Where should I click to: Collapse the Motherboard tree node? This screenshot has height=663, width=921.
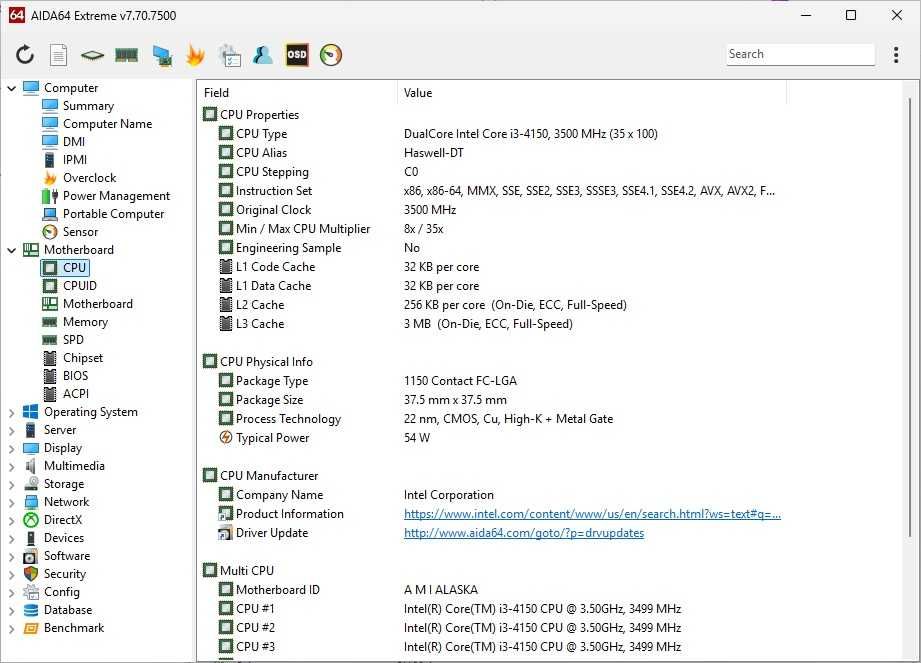click(x=11, y=250)
